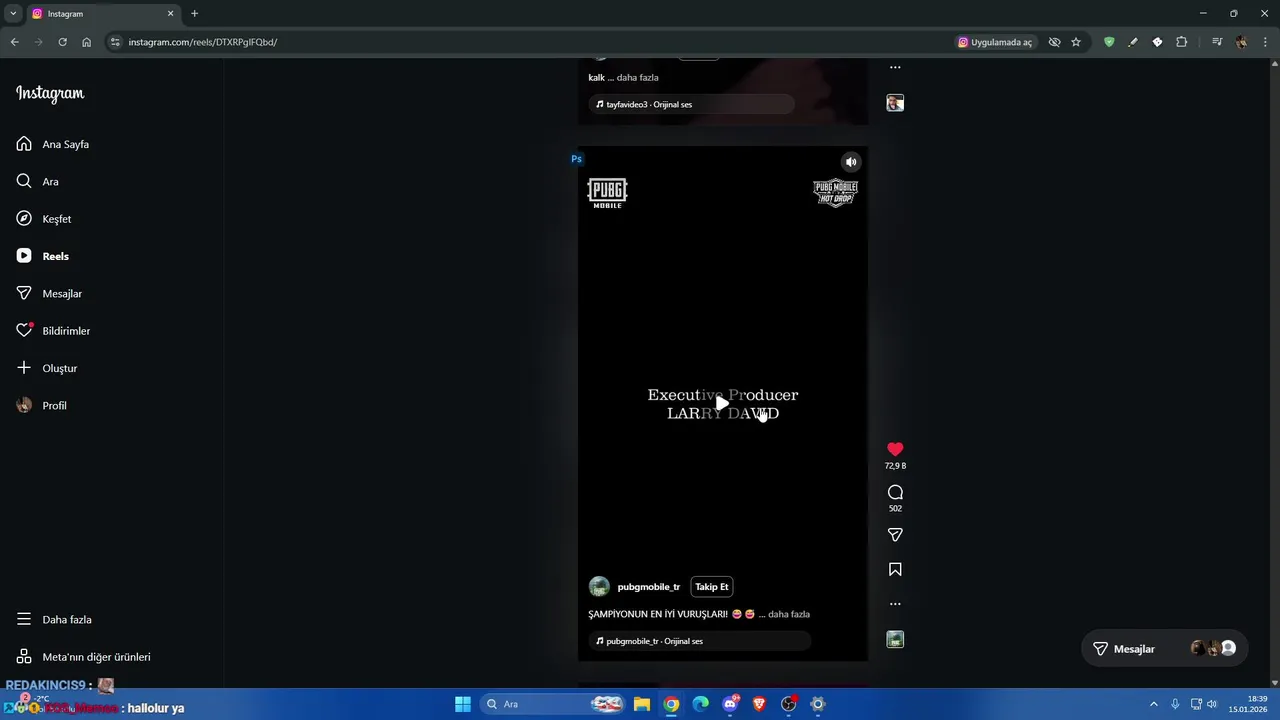Click the browser home button

point(86,42)
